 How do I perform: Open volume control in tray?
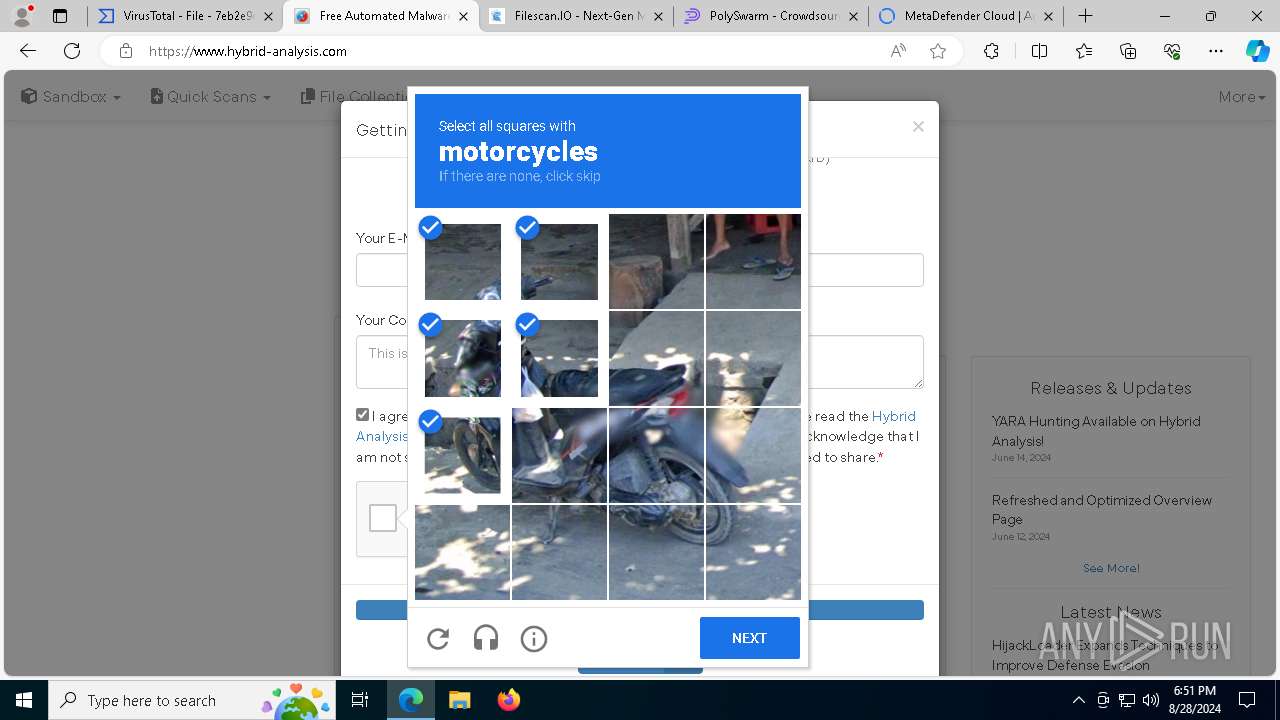coord(1151,700)
